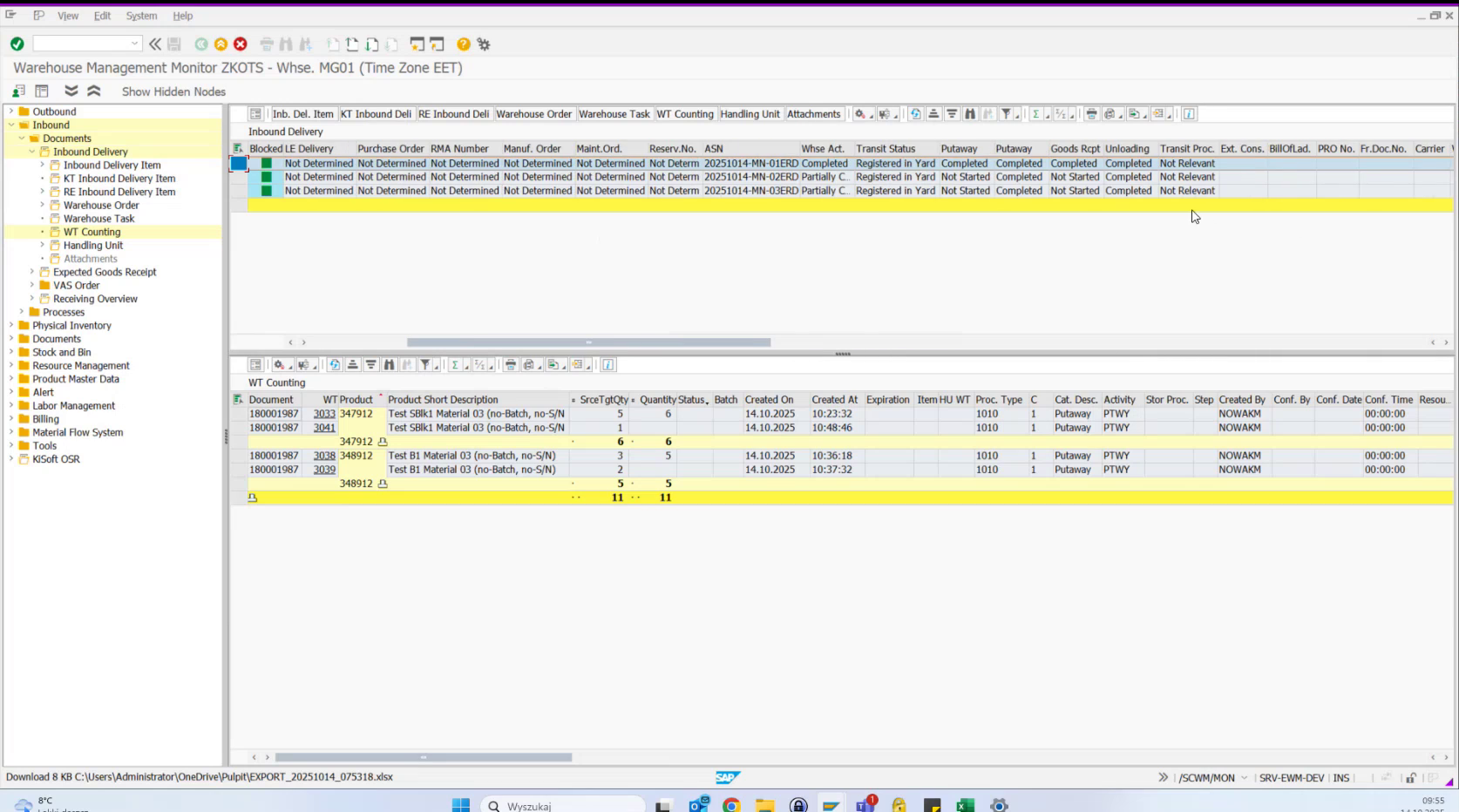The width and height of the screenshot is (1459, 812).
Task: Open warehouse task 3033 link
Action: (323, 413)
